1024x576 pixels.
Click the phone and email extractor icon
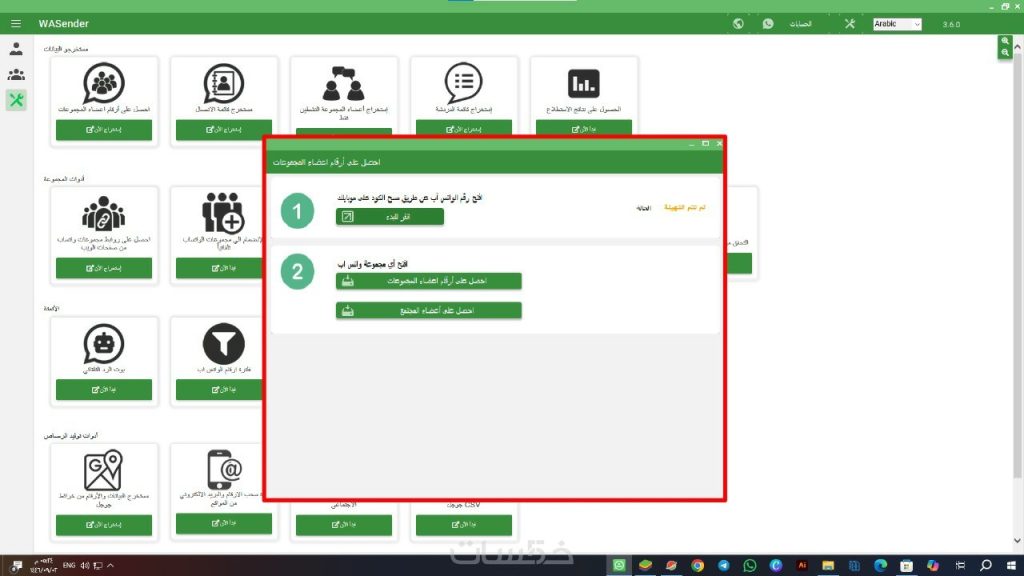pos(224,469)
